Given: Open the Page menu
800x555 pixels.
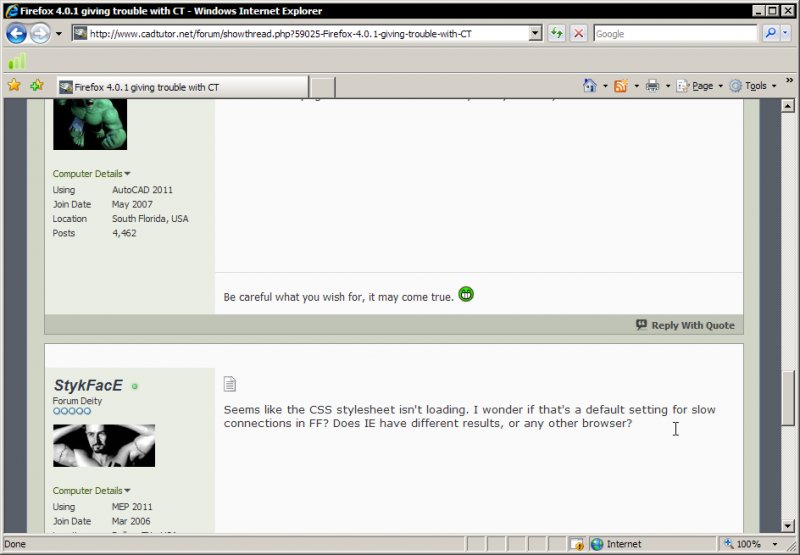Looking at the screenshot, I should coord(699,86).
